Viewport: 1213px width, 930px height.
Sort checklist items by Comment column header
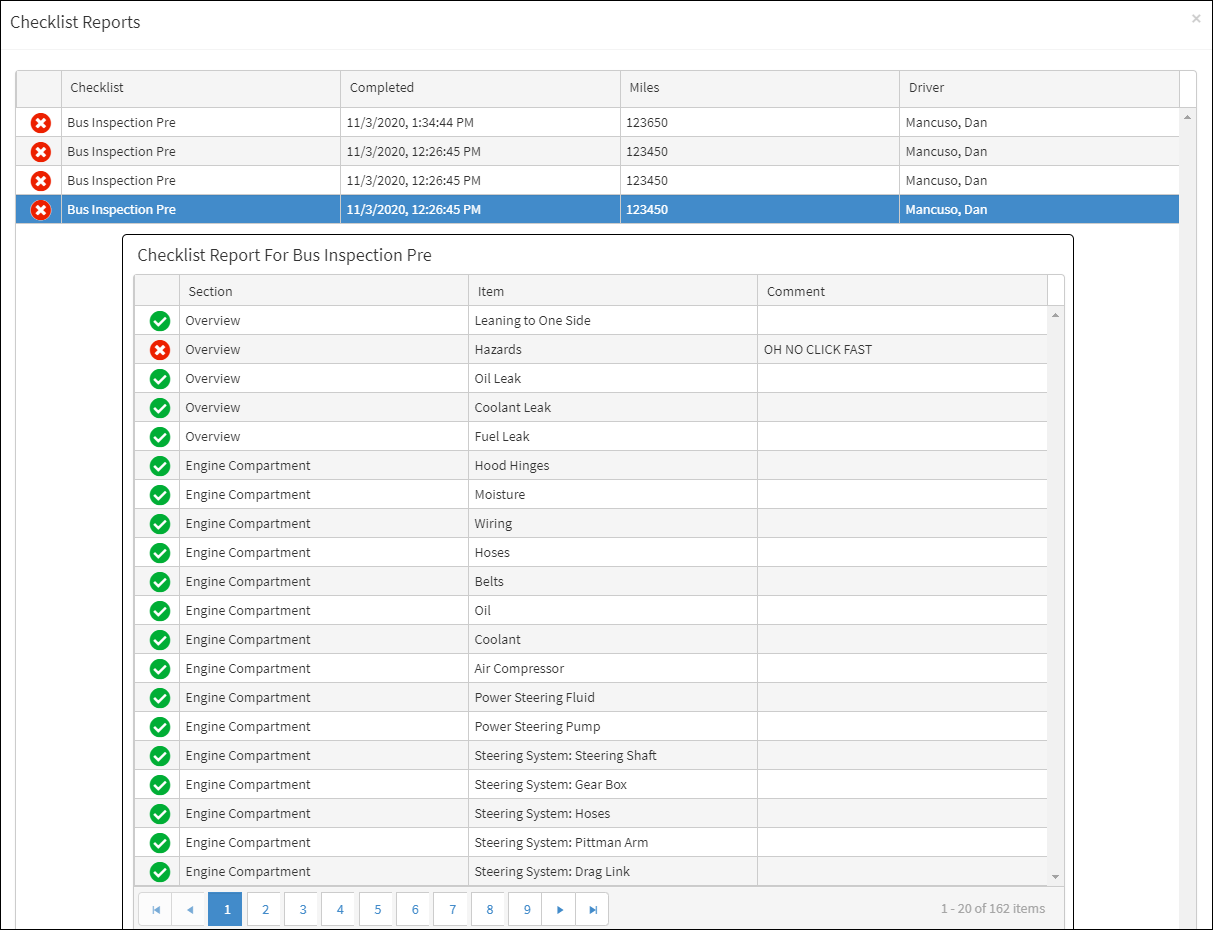pyautogui.click(x=902, y=291)
